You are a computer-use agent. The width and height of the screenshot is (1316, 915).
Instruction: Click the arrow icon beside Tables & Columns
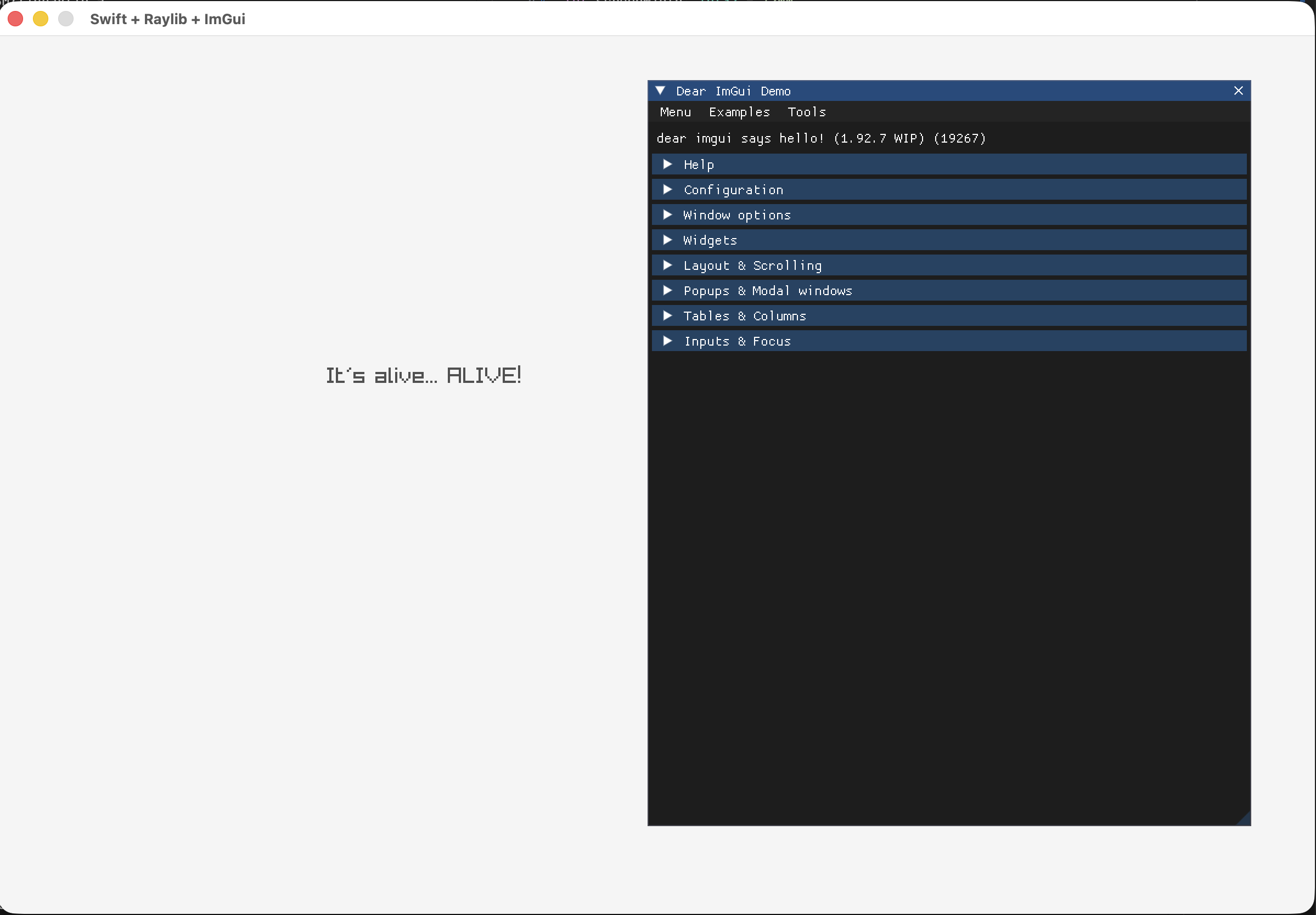coord(667,315)
